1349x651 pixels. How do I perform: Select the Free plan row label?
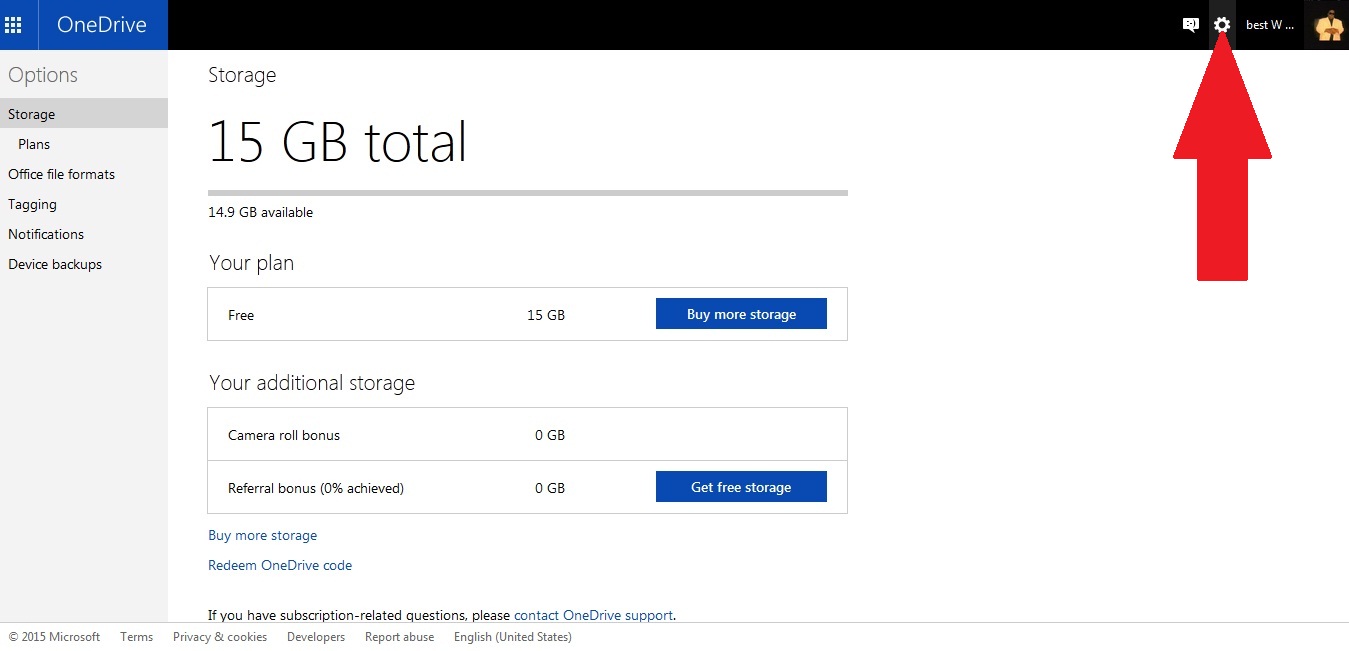point(241,315)
